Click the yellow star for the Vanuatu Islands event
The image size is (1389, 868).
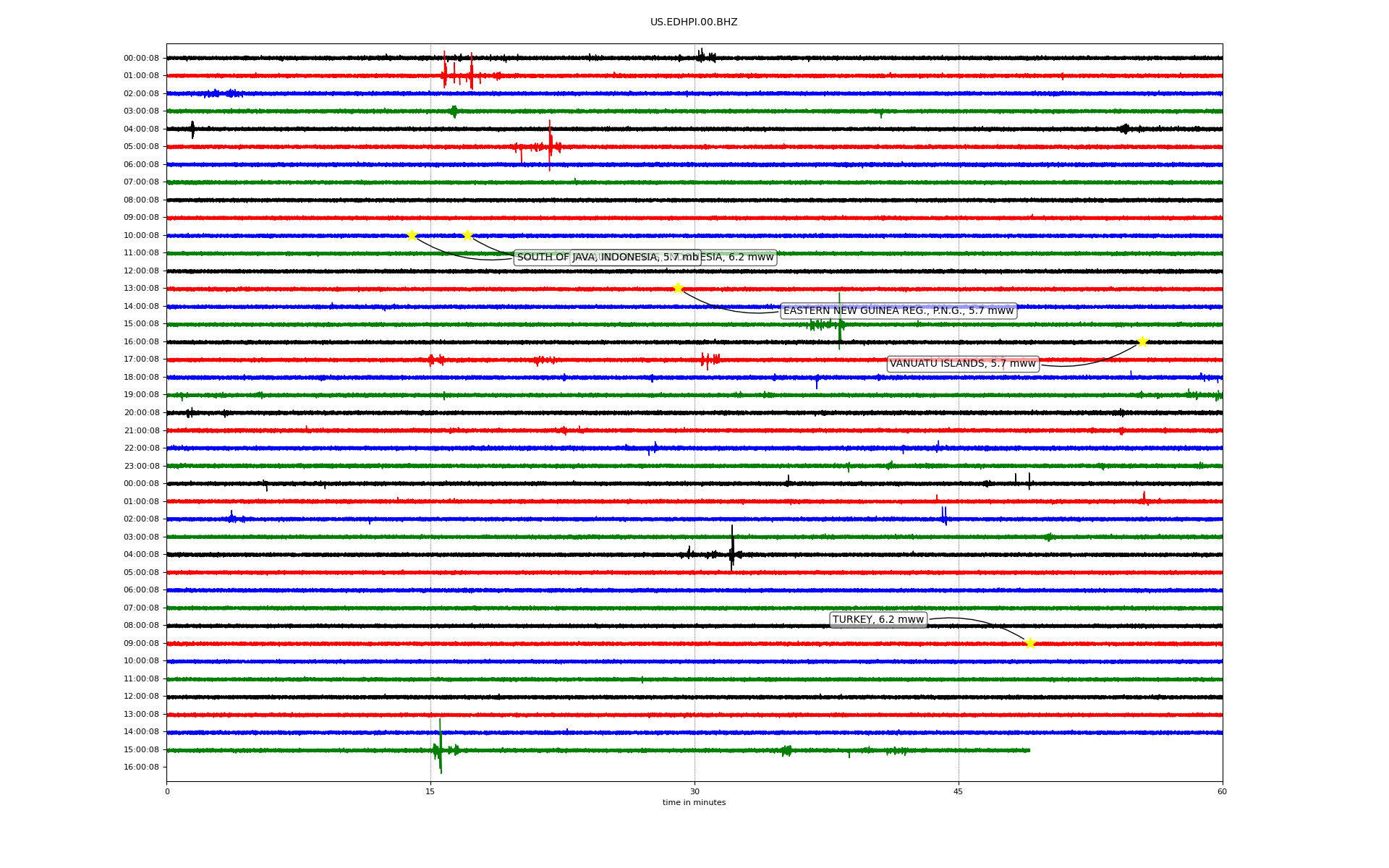pyautogui.click(x=1142, y=342)
